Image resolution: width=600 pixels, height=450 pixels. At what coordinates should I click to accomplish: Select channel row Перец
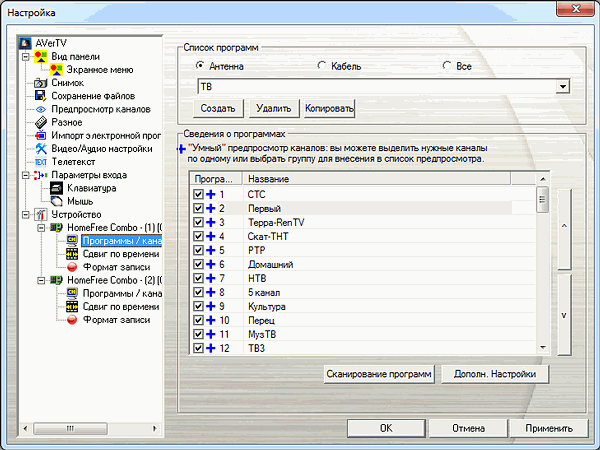pos(363,320)
